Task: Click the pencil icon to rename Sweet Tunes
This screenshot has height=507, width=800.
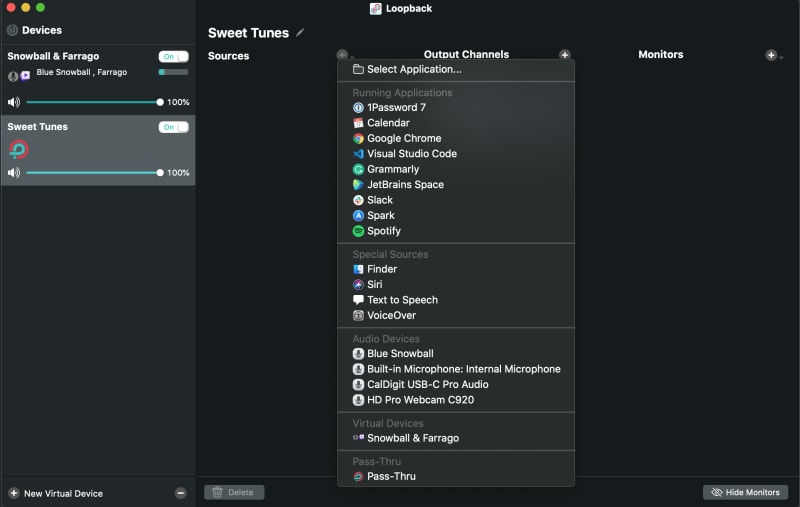Action: (300, 33)
